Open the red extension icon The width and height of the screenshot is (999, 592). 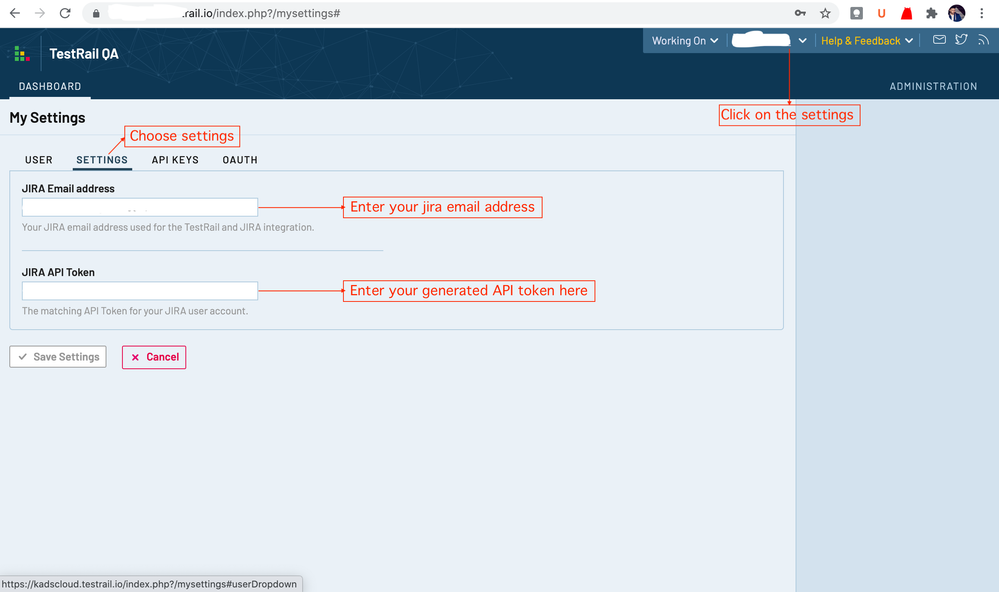click(x=906, y=13)
